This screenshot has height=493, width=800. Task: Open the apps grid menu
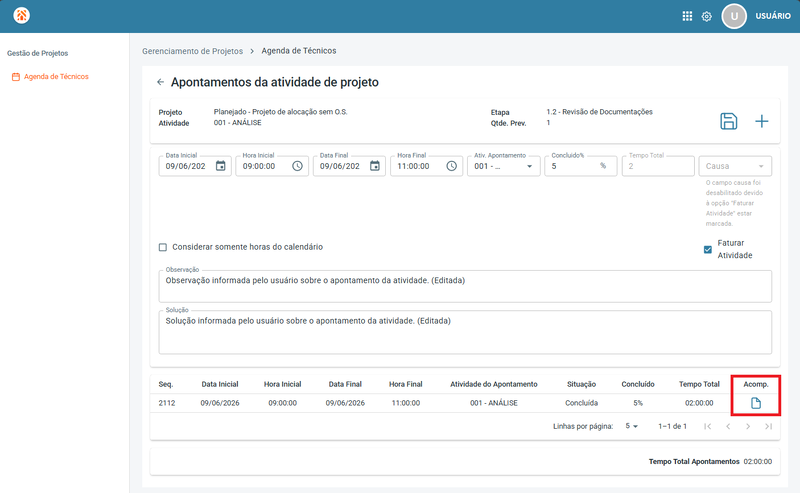[x=687, y=16]
